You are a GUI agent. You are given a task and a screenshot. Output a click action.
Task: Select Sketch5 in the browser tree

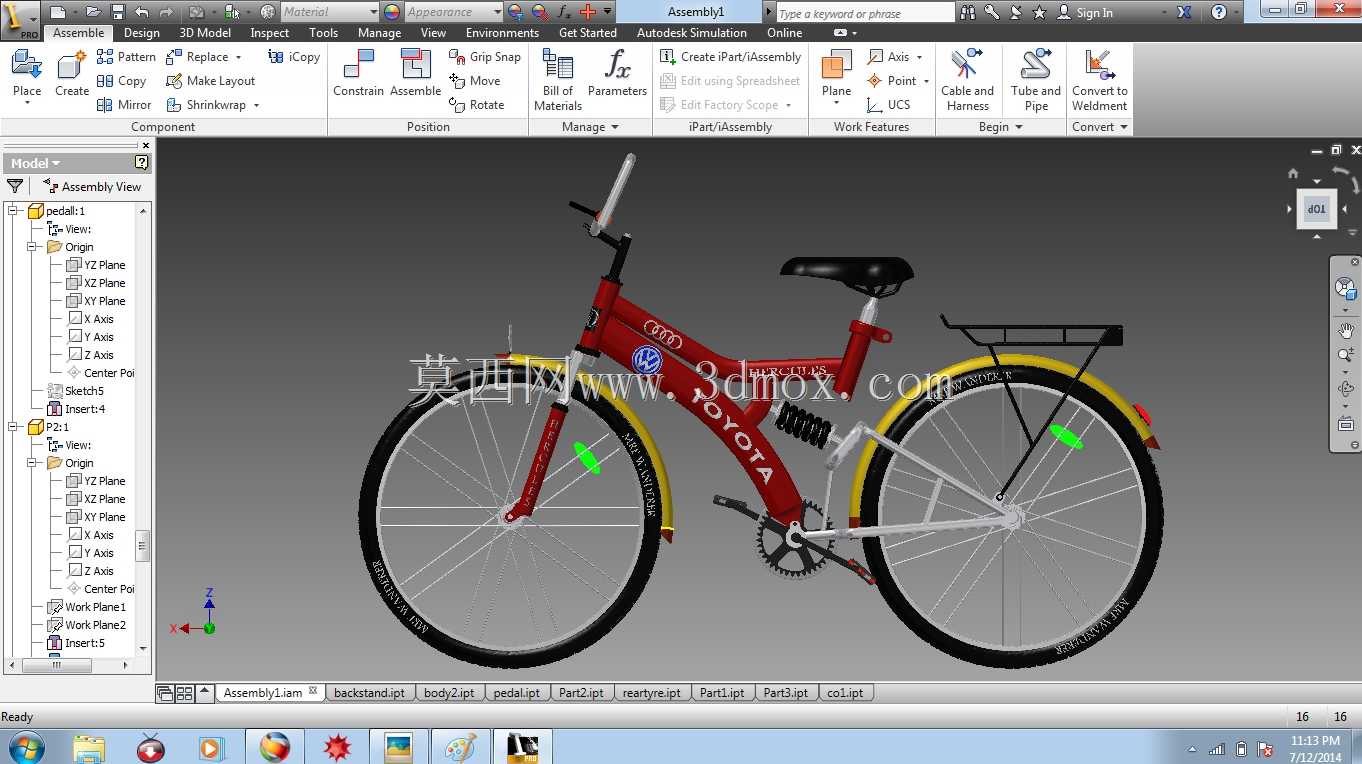pyautogui.click(x=76, y=391)
